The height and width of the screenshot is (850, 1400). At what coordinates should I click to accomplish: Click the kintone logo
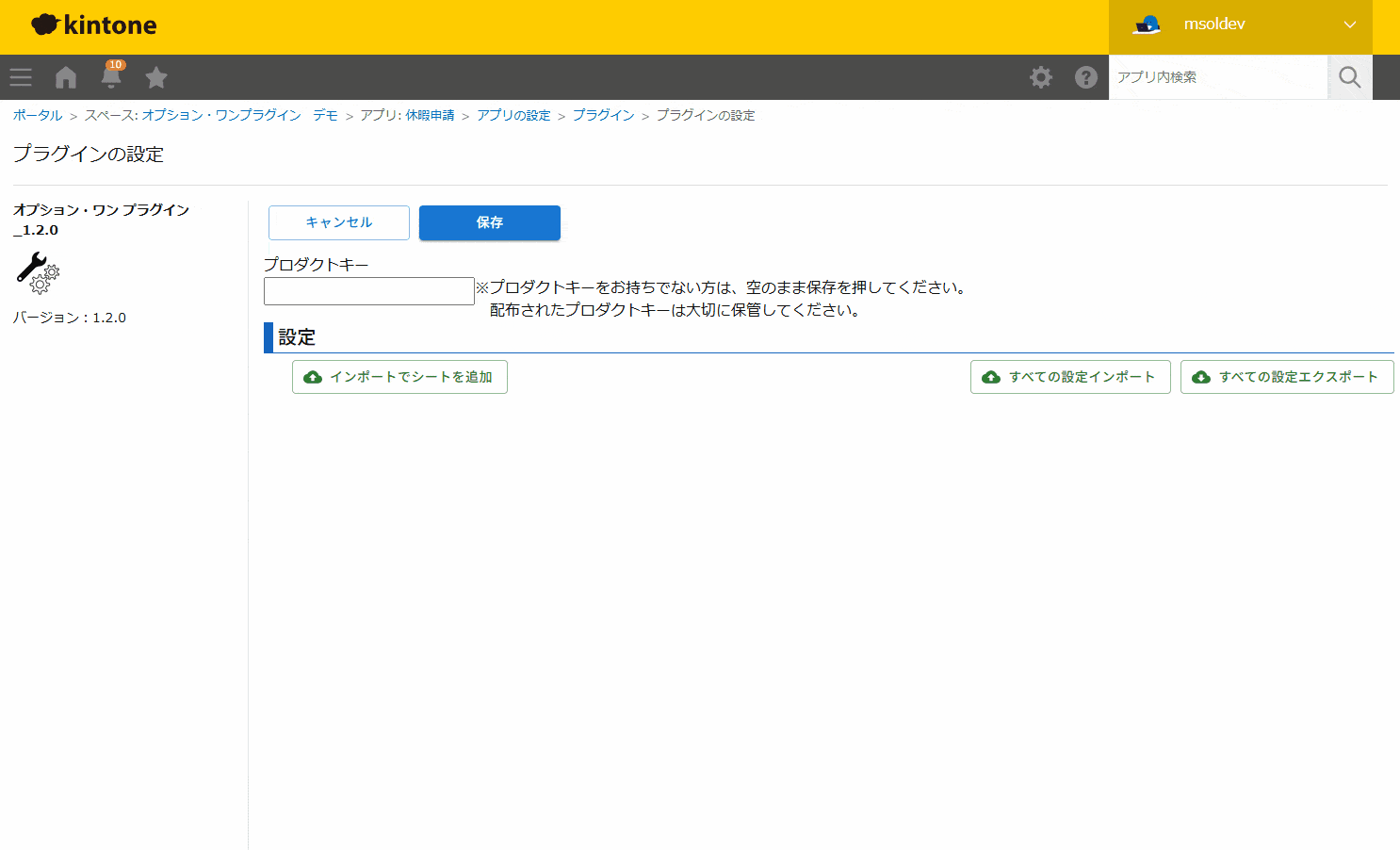click(94, 25)
